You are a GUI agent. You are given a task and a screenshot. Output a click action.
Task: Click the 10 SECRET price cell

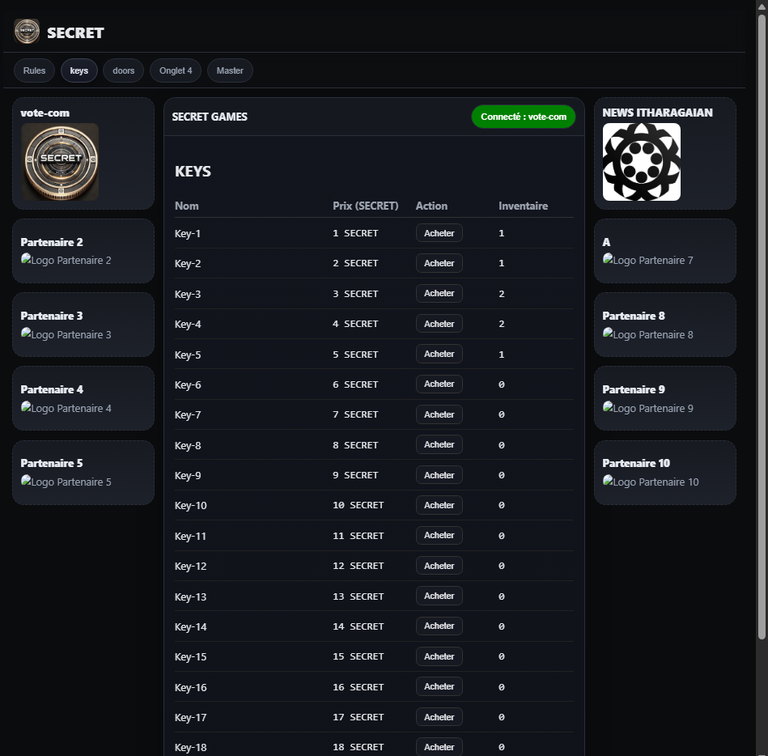coord(358,505)
